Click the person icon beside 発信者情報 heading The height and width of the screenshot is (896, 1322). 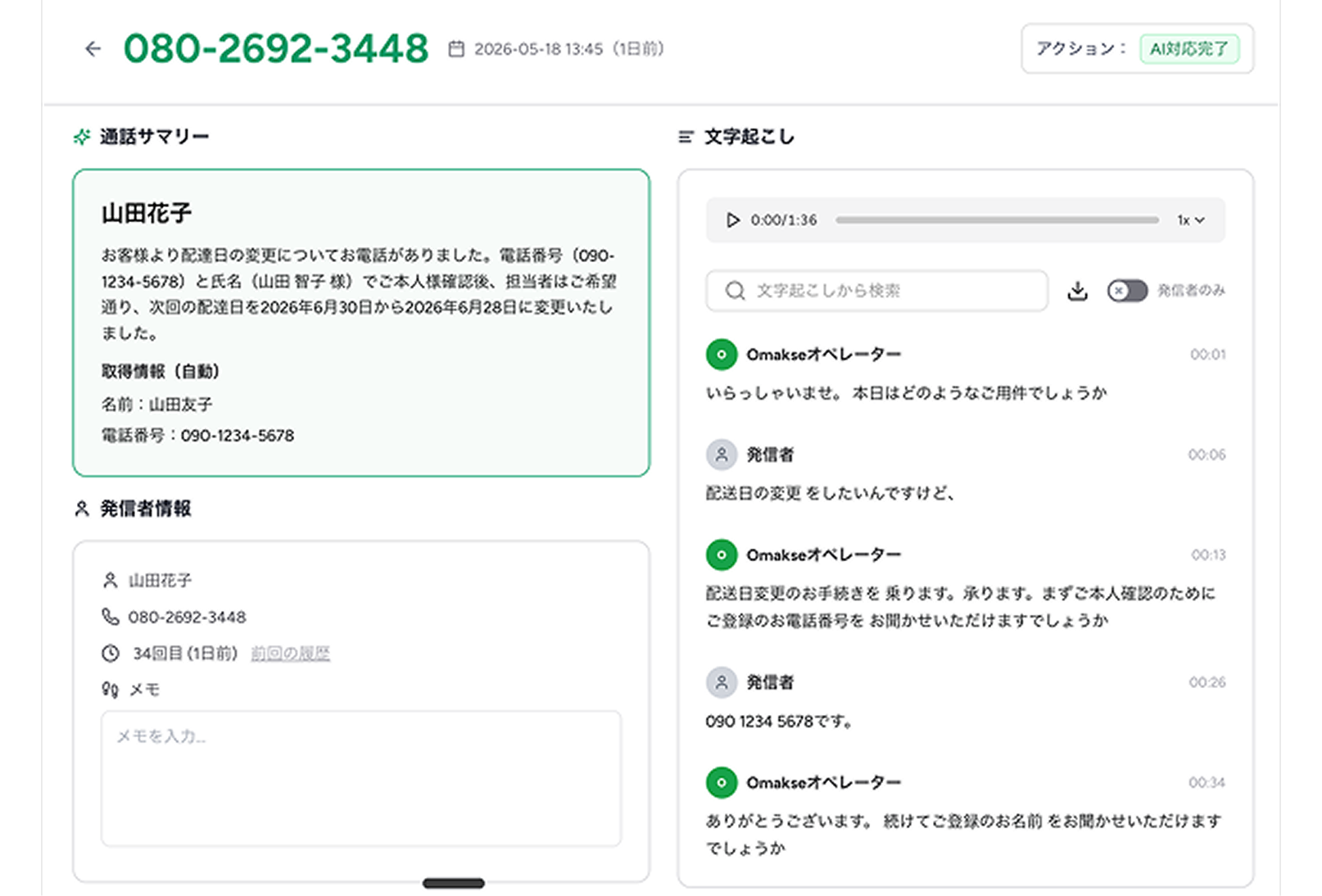click(x=82, y=509)
